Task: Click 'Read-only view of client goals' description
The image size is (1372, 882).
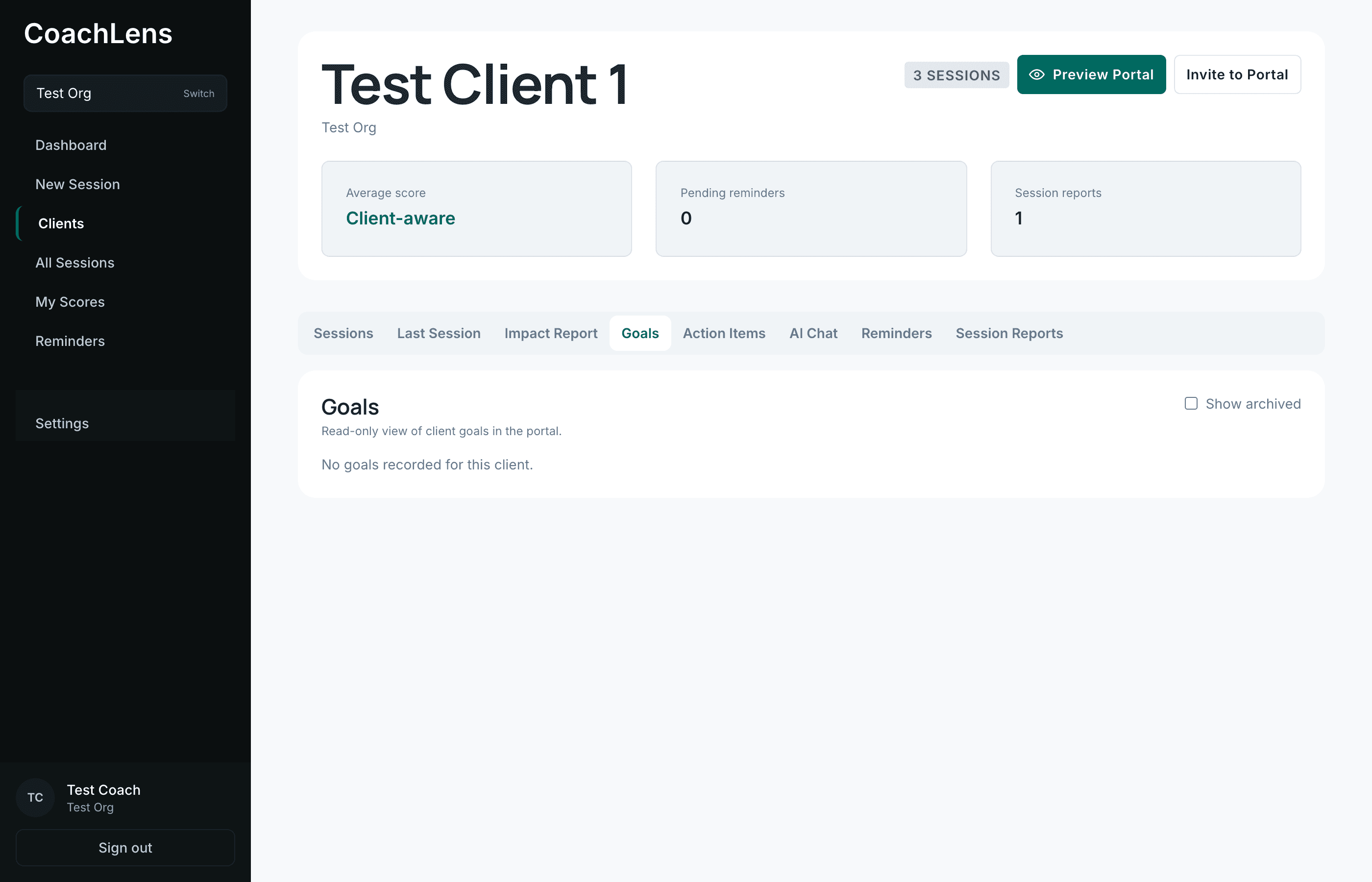Action: tap(441, 431)
